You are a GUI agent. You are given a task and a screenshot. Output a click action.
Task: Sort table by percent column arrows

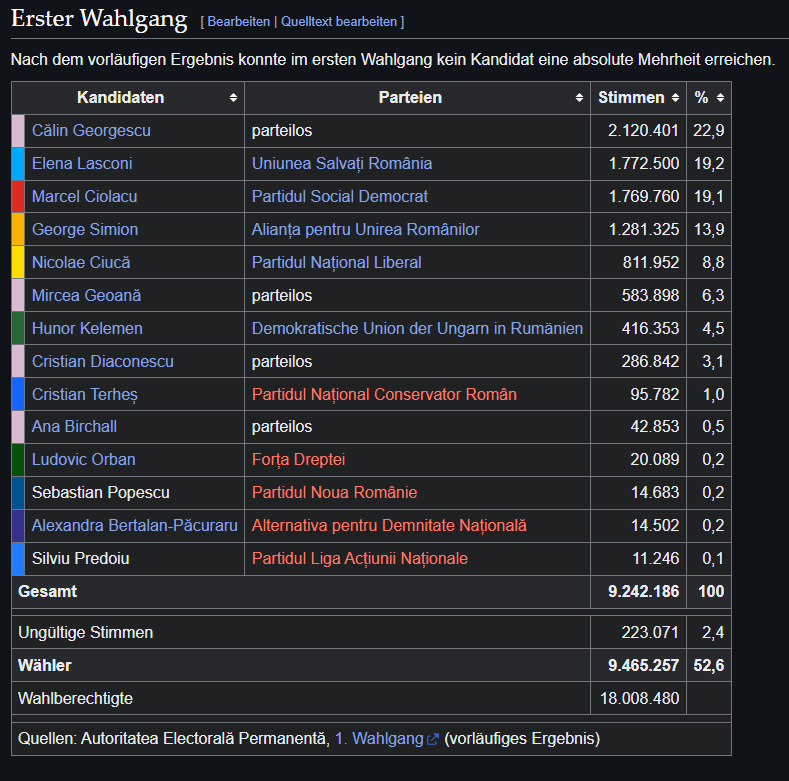[x=721, y=98]
